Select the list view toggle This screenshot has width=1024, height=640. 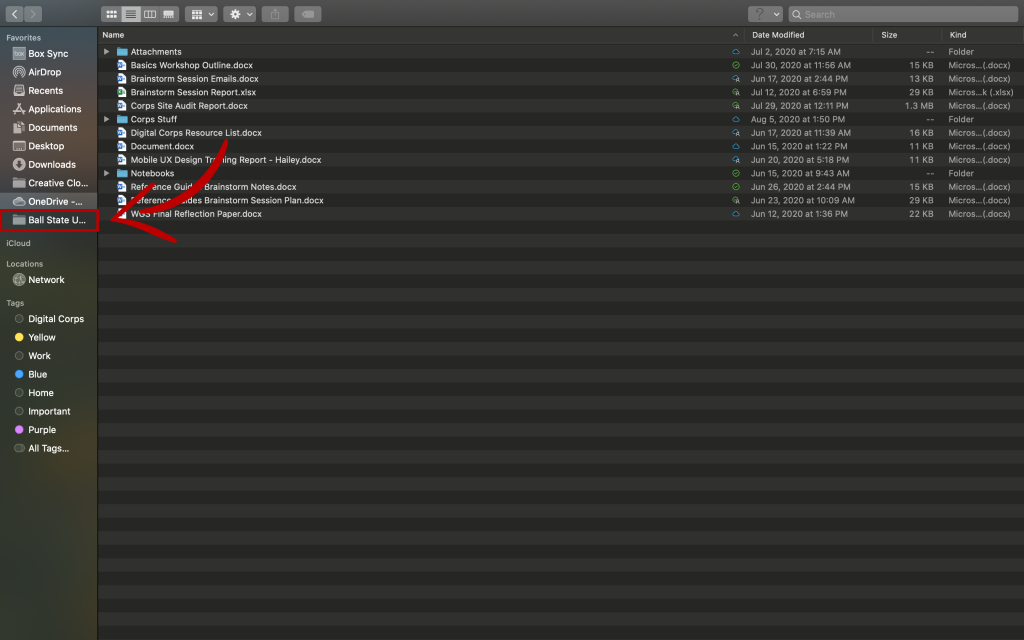tap(131, 14)
